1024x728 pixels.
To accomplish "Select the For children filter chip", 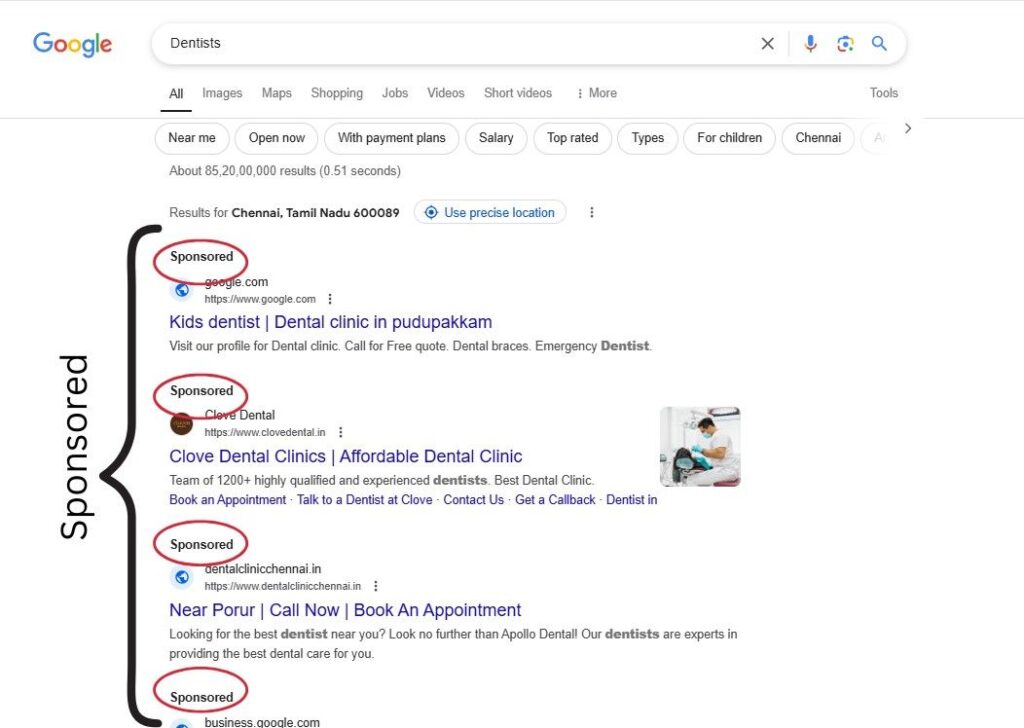I will pos(729,138).
